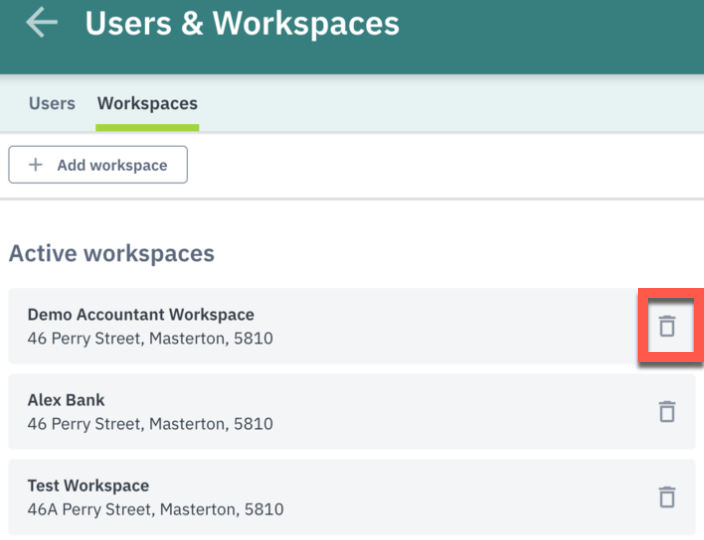
Task: Switch to the Users tab
Action: click(52, 103)
